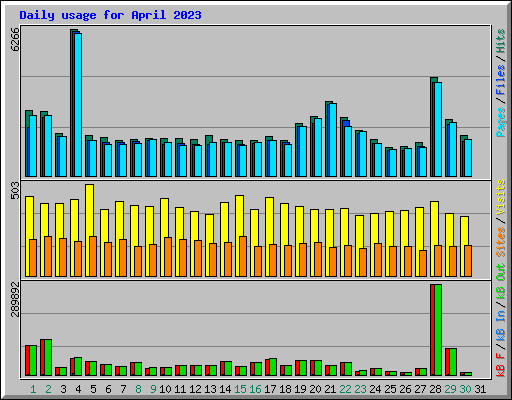The image size is (512, 400).
Task: Click the yellow visits bar on day 15
Action: [239, 236]
